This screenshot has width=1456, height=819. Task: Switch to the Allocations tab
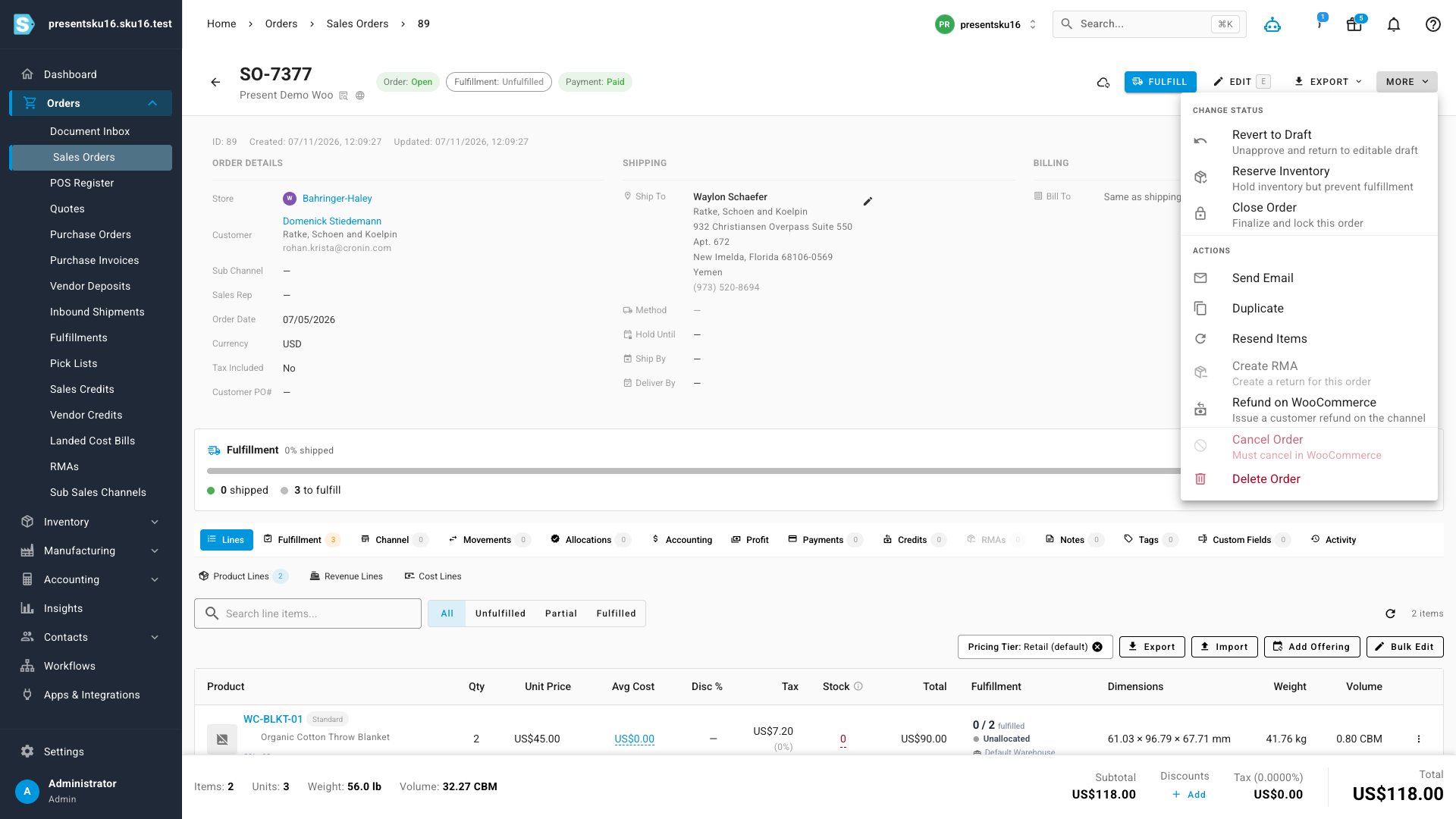(590, 540)
